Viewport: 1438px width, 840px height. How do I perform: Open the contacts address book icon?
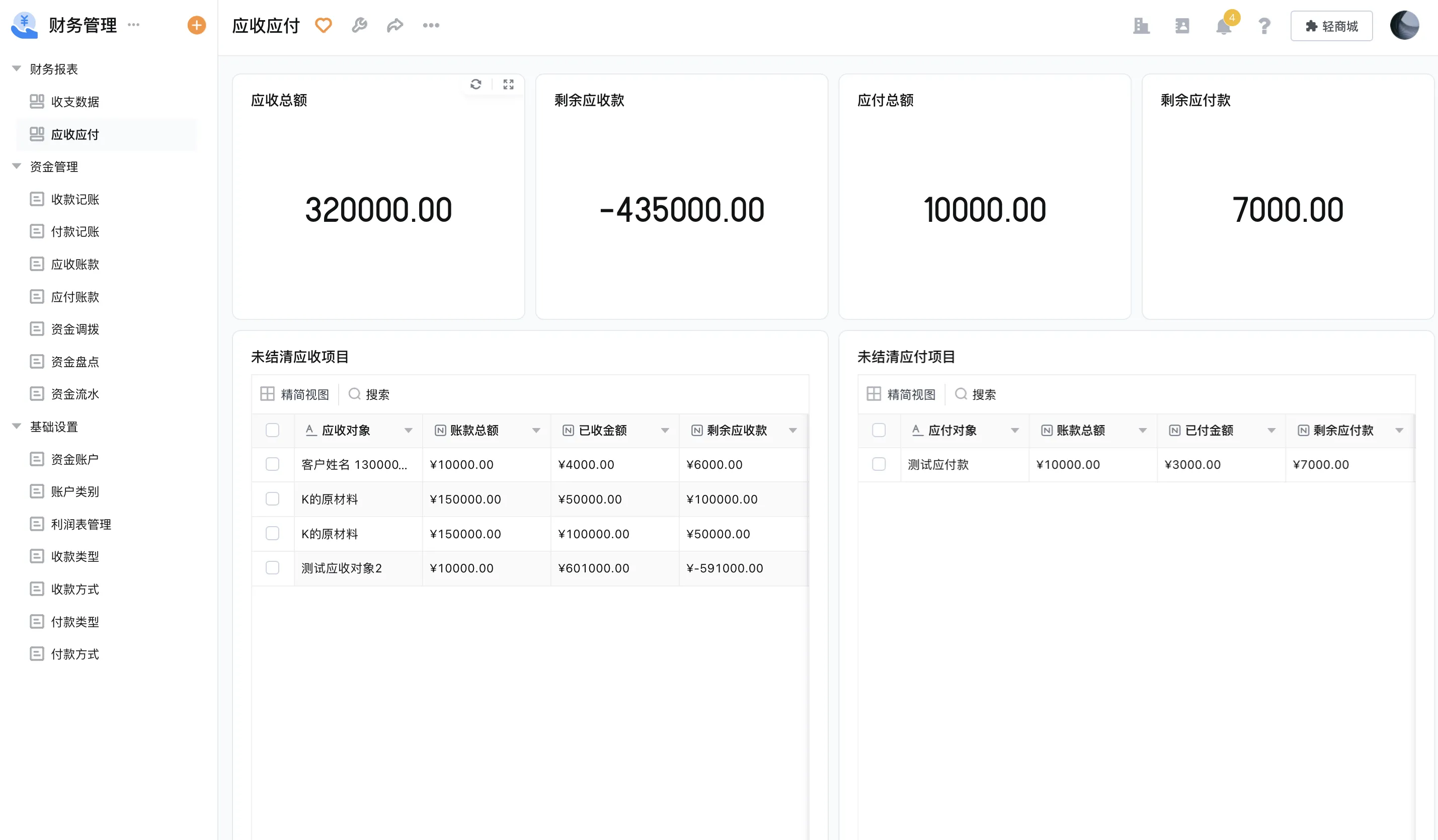pyautogui.click(x=1182, y=26)
